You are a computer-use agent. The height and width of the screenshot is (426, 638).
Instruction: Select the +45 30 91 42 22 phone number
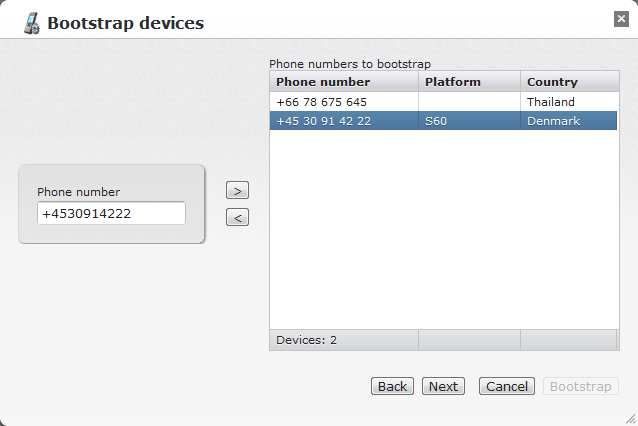tap(324, 121)
